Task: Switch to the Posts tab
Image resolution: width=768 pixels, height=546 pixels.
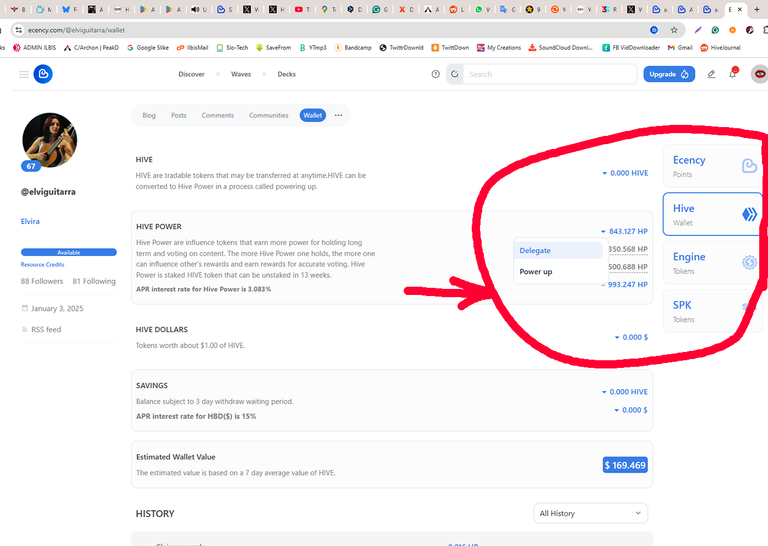Action: coord(179,115)
